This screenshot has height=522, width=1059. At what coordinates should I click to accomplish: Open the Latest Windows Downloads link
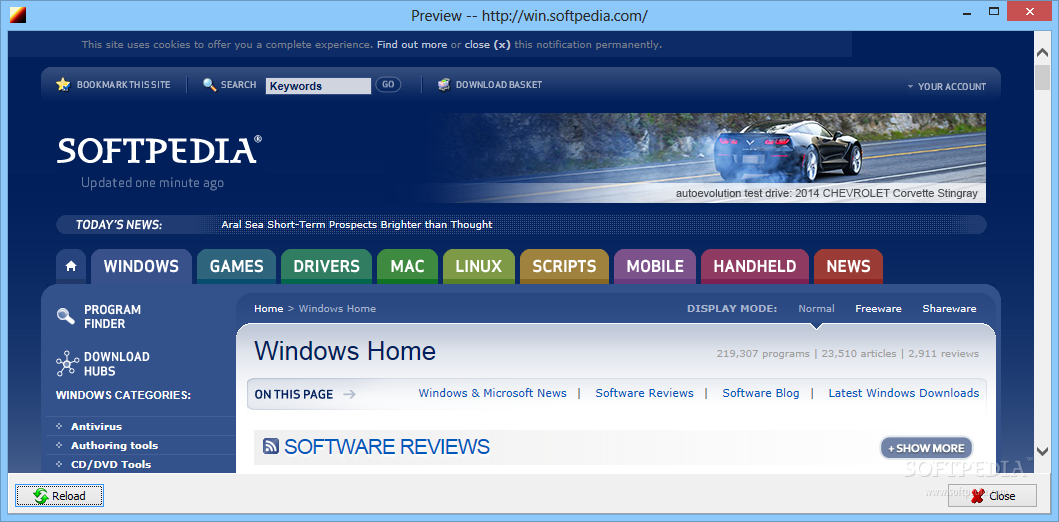[904, 393]
